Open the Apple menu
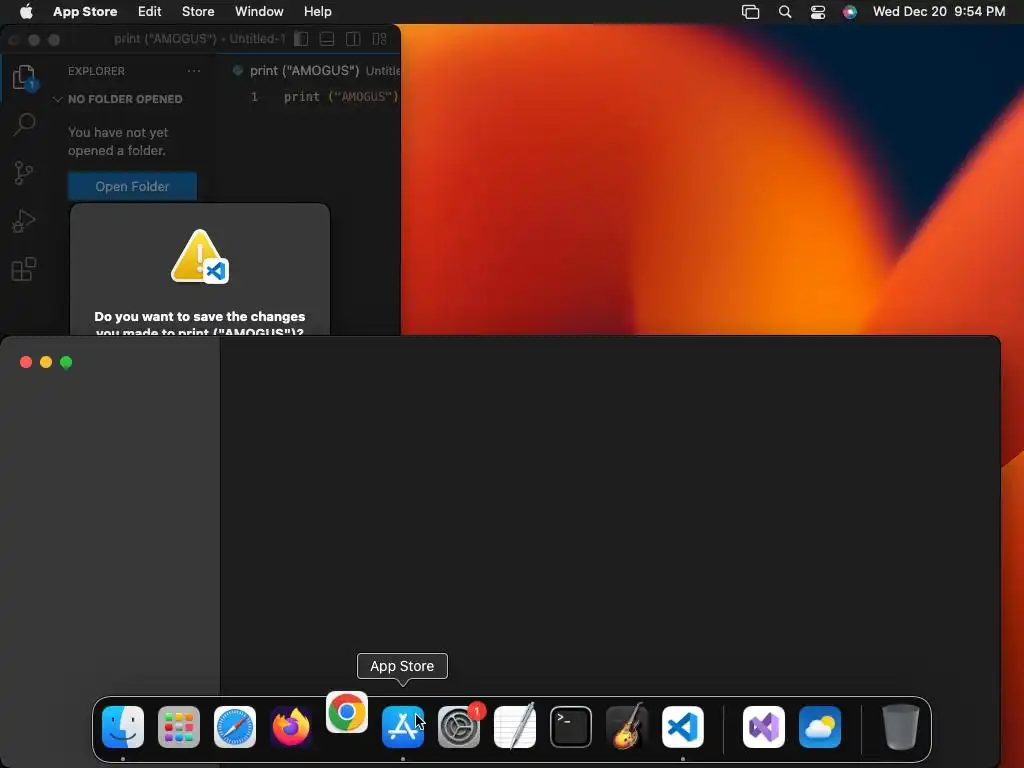Viewport: 1024px width, 768px height. coord(25,12)
